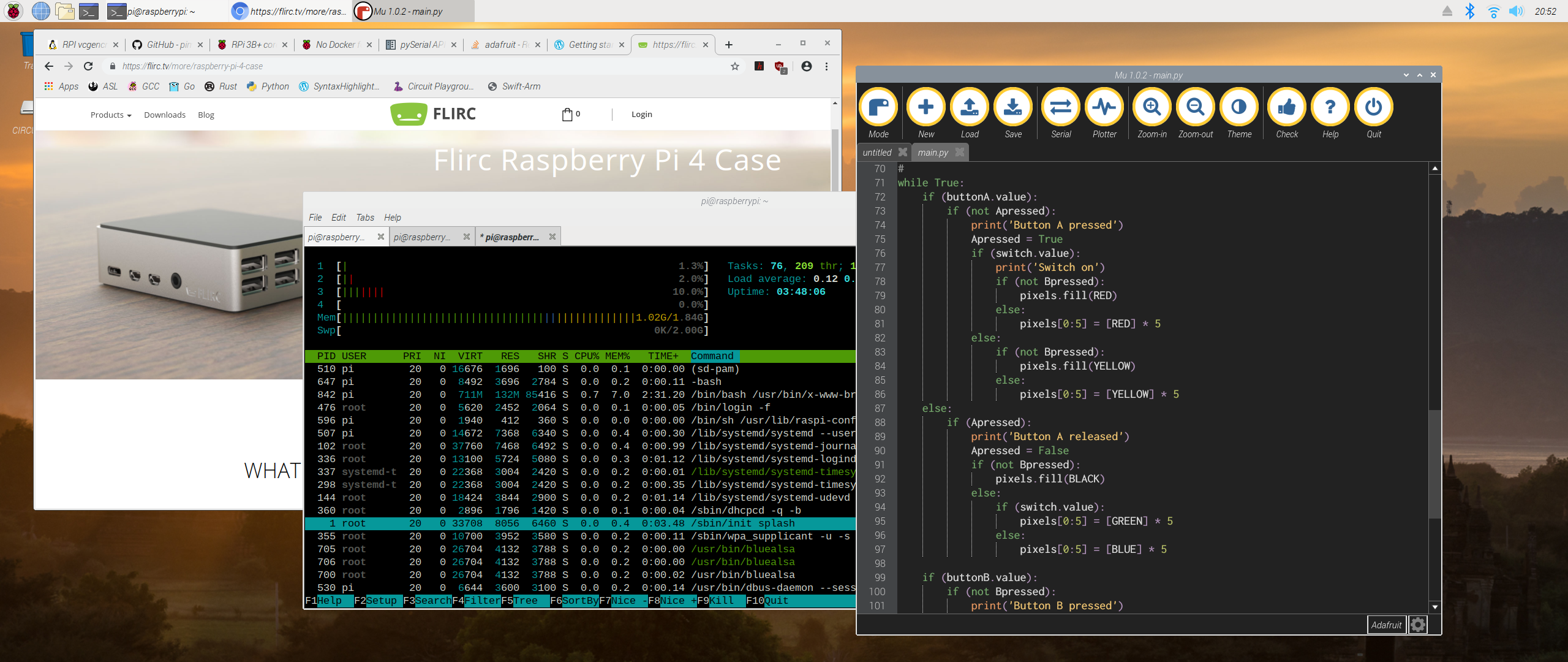The image size is (1568, 662).
Task: Click F6 SortBy in htop footer
Action: [575, 601]
